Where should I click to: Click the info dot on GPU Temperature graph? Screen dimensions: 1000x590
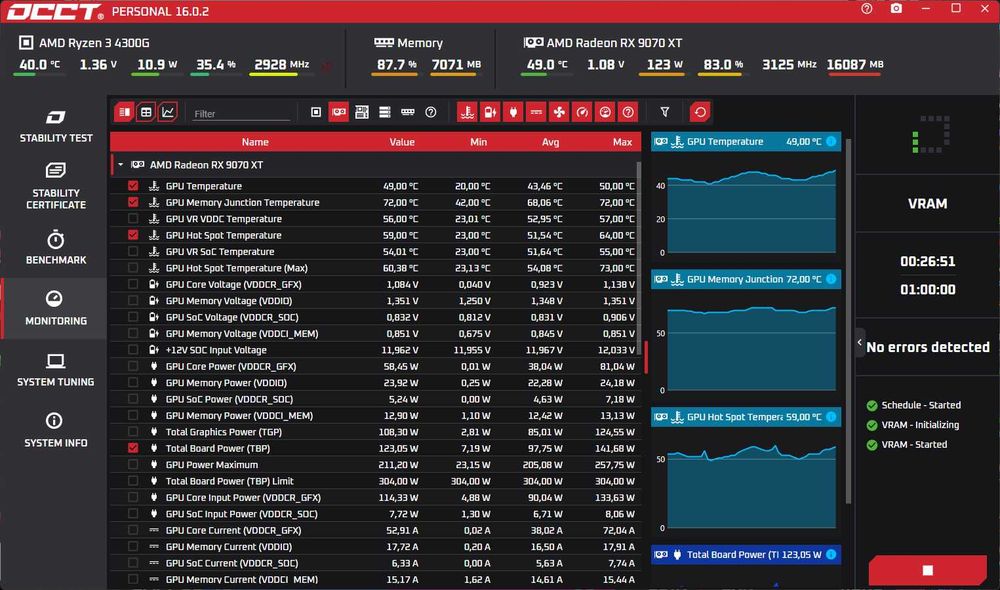click(x=831, y=142)
